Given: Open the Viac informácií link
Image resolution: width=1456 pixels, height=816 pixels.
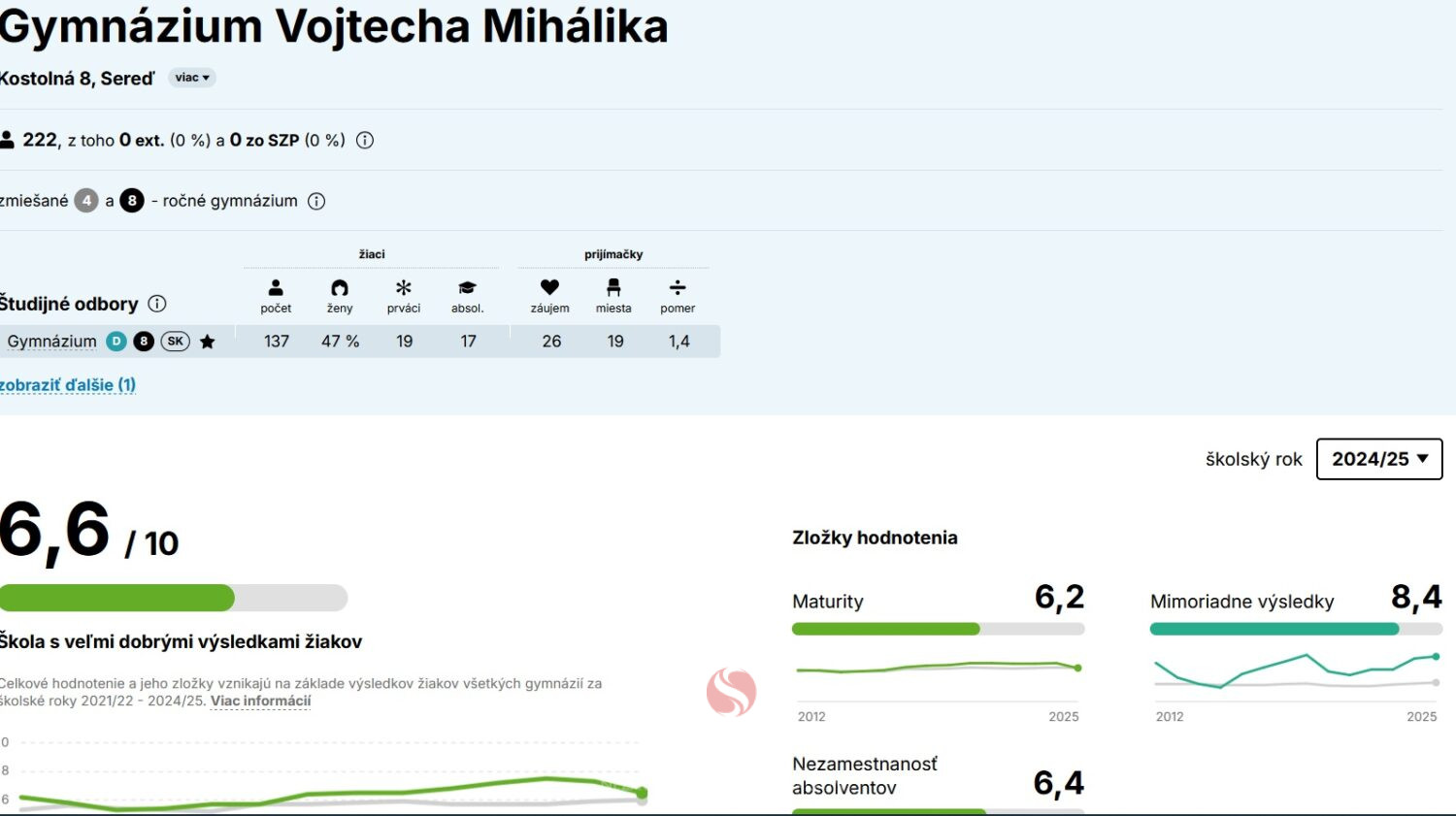Looking at the screenshot, I should [x=260, y=701].
